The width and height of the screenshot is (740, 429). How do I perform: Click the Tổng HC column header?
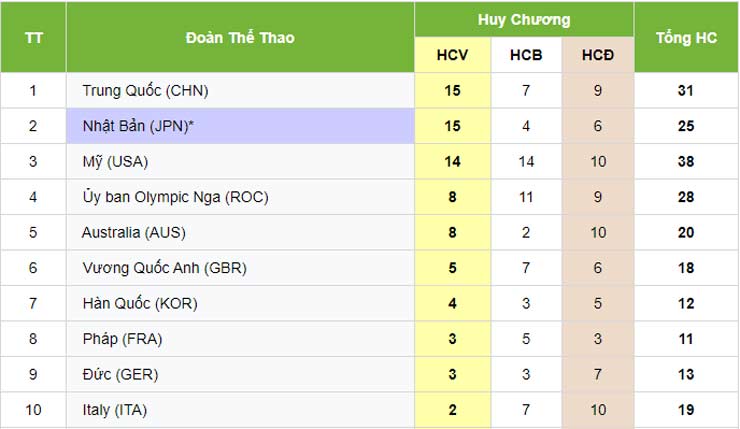click(x=685, y=38)
